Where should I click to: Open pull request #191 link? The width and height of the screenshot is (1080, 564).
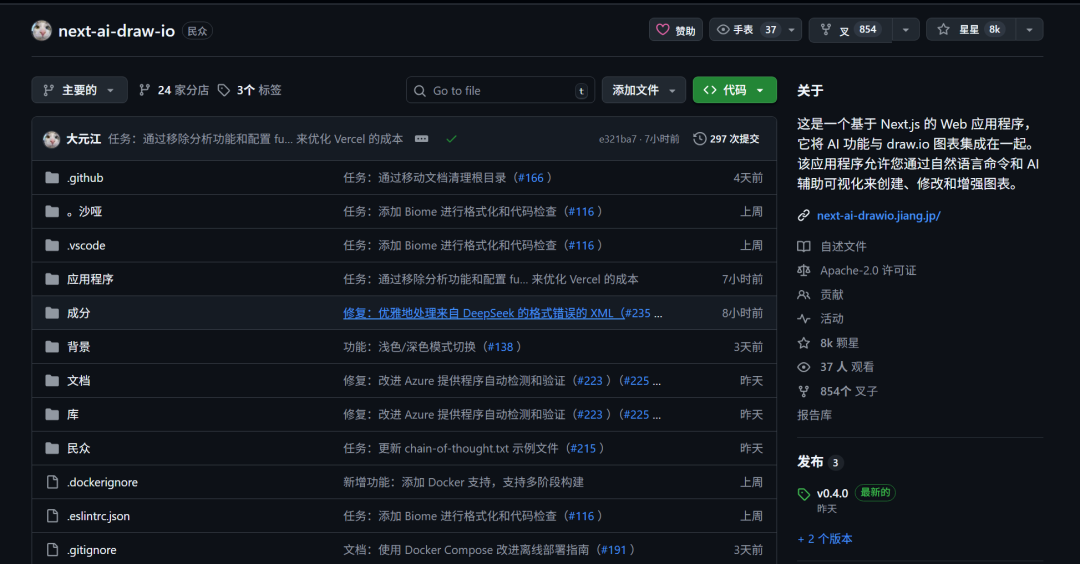pyautogui.click(x=613, y=550)
